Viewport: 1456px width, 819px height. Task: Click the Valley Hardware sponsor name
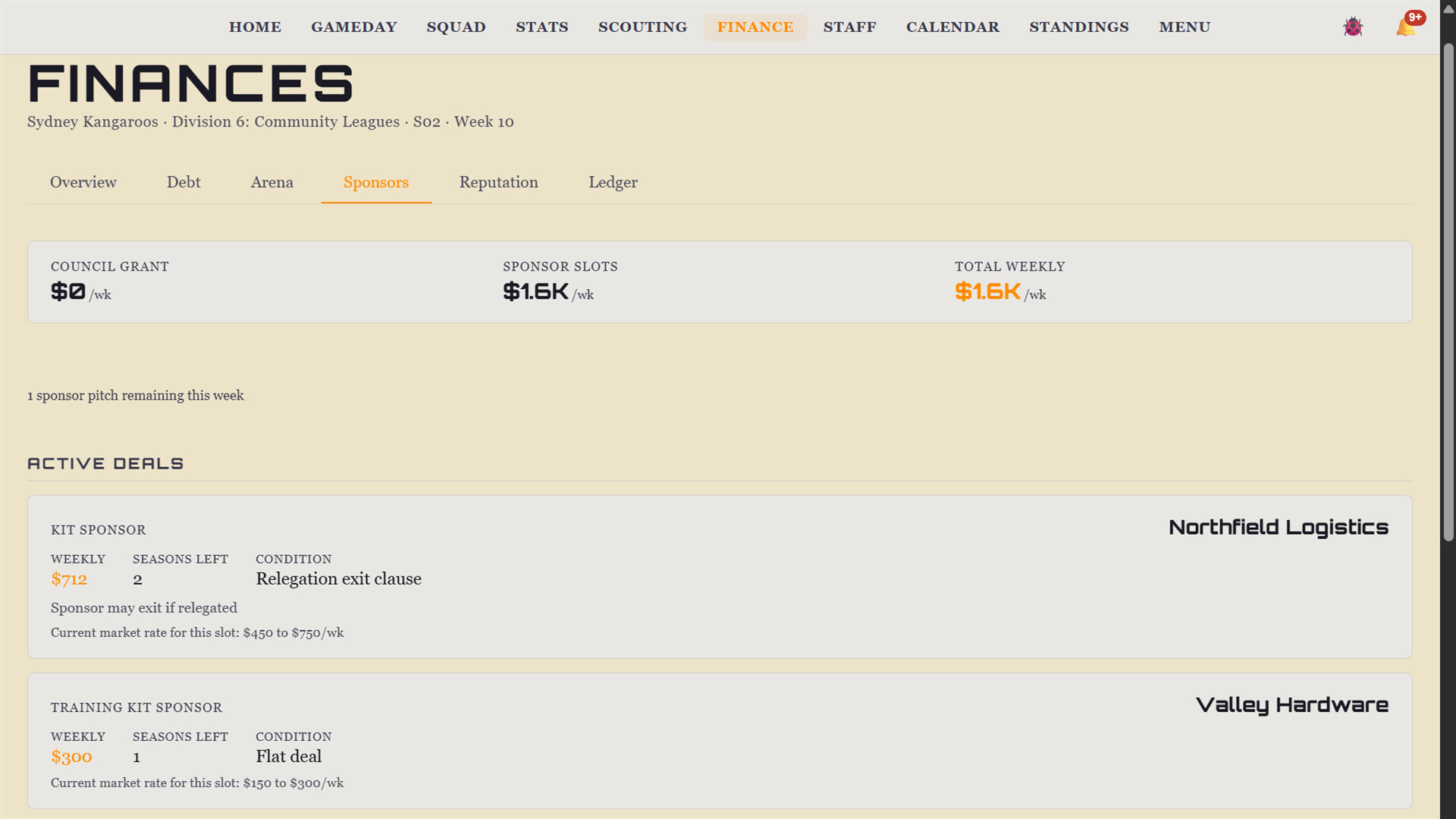point(1291,705)
